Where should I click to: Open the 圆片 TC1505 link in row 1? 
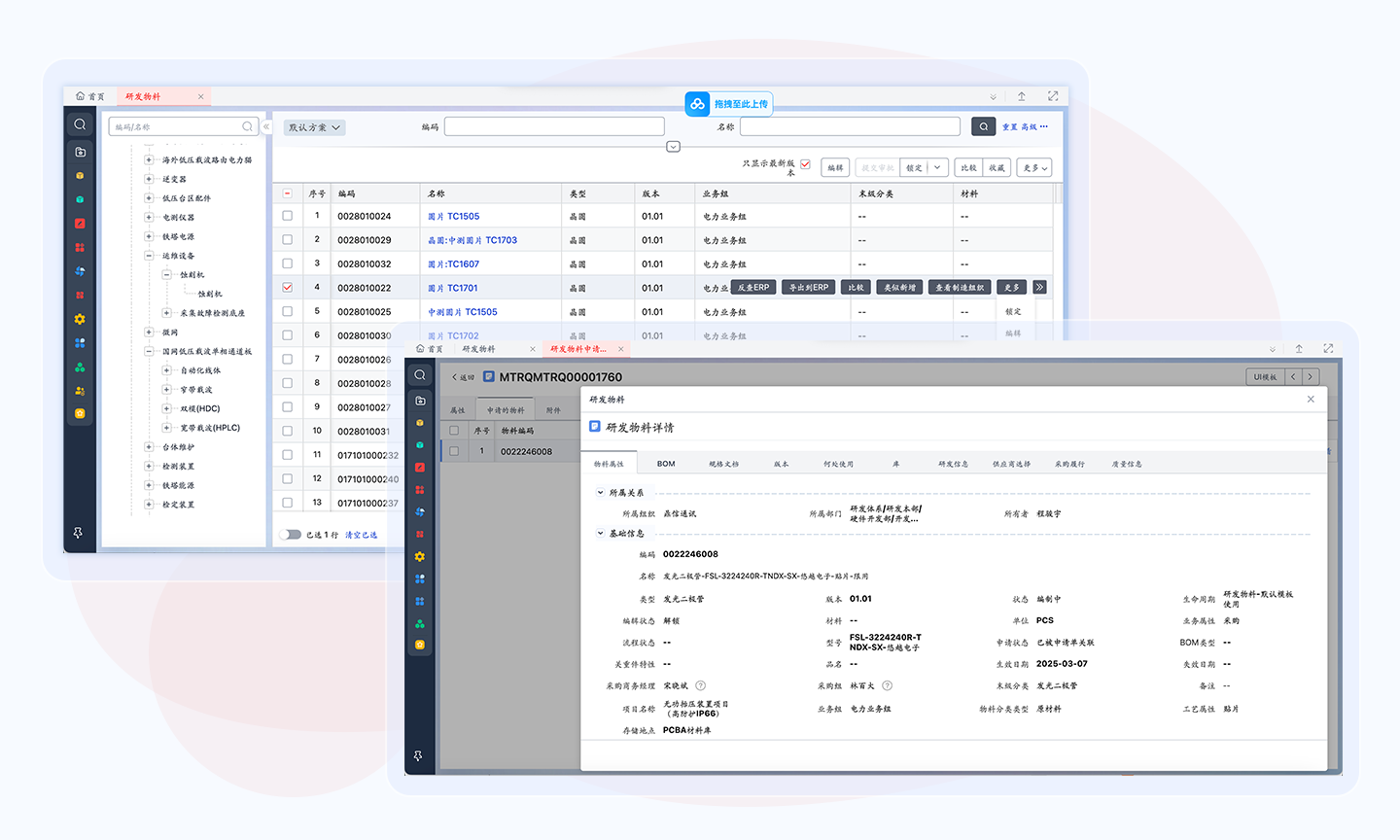[x=453, y=217]
